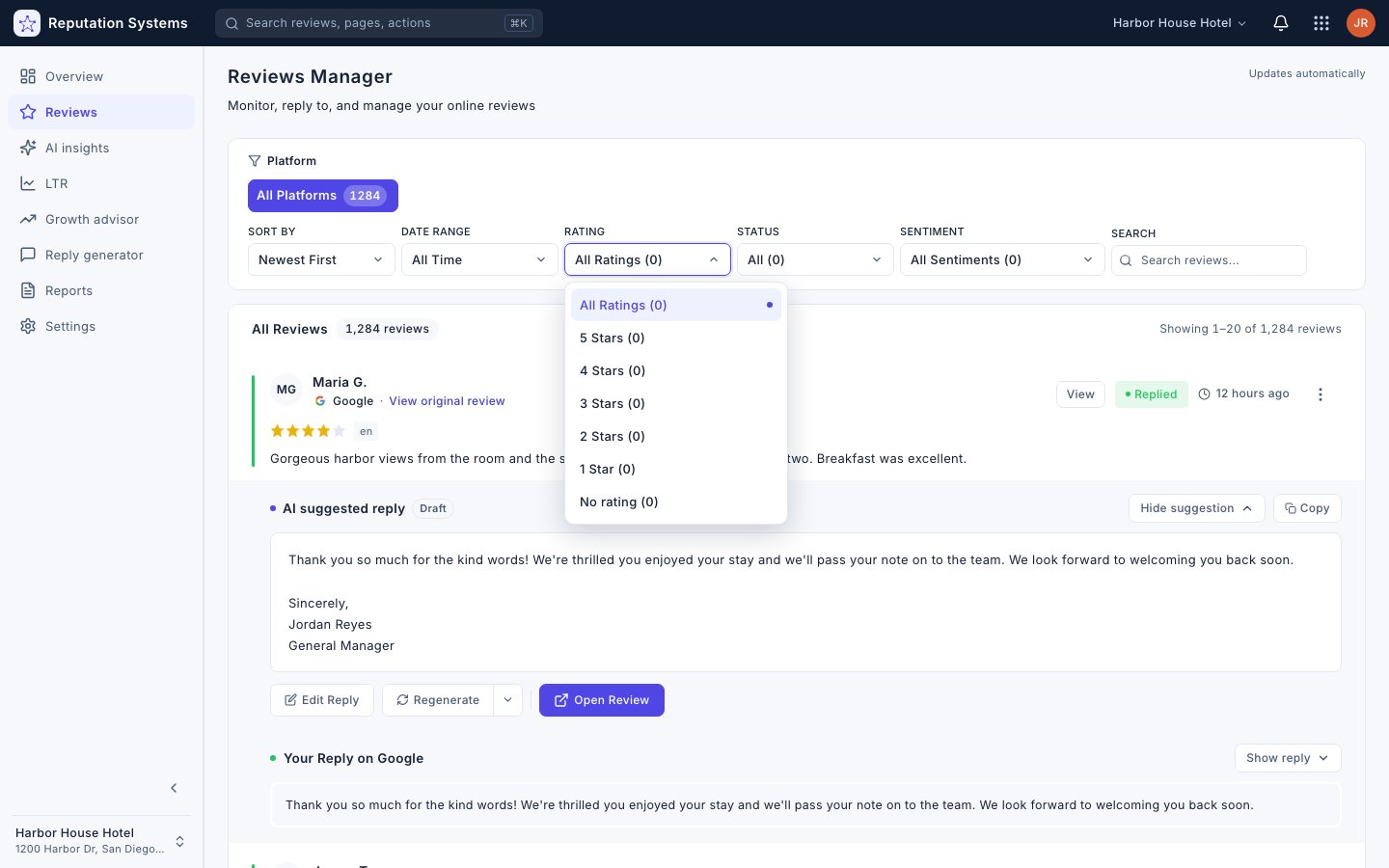
Task: Focus the top global search bar
Action: click(379, 23)
